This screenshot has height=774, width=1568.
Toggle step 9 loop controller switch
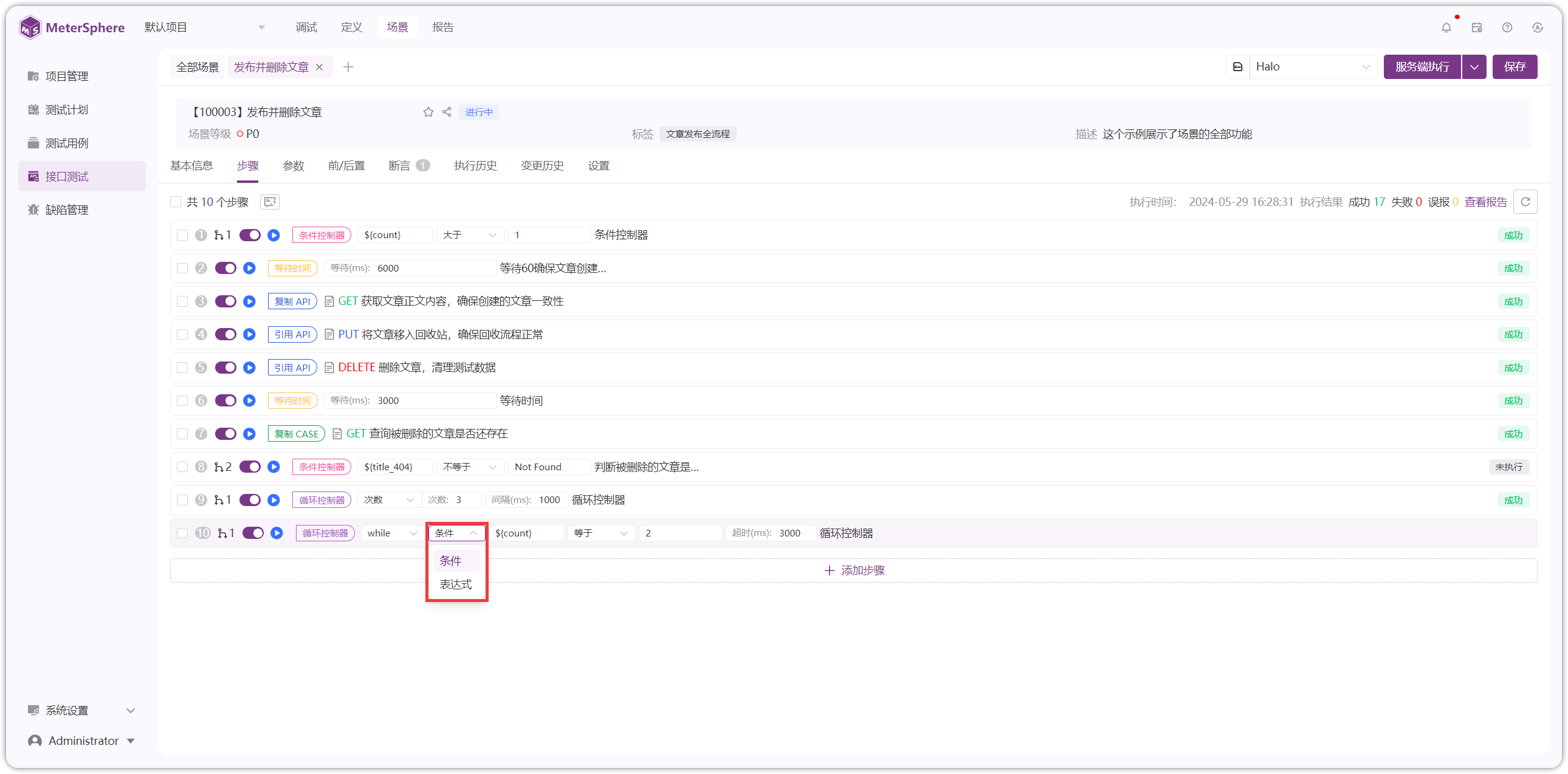coord(250,500)
